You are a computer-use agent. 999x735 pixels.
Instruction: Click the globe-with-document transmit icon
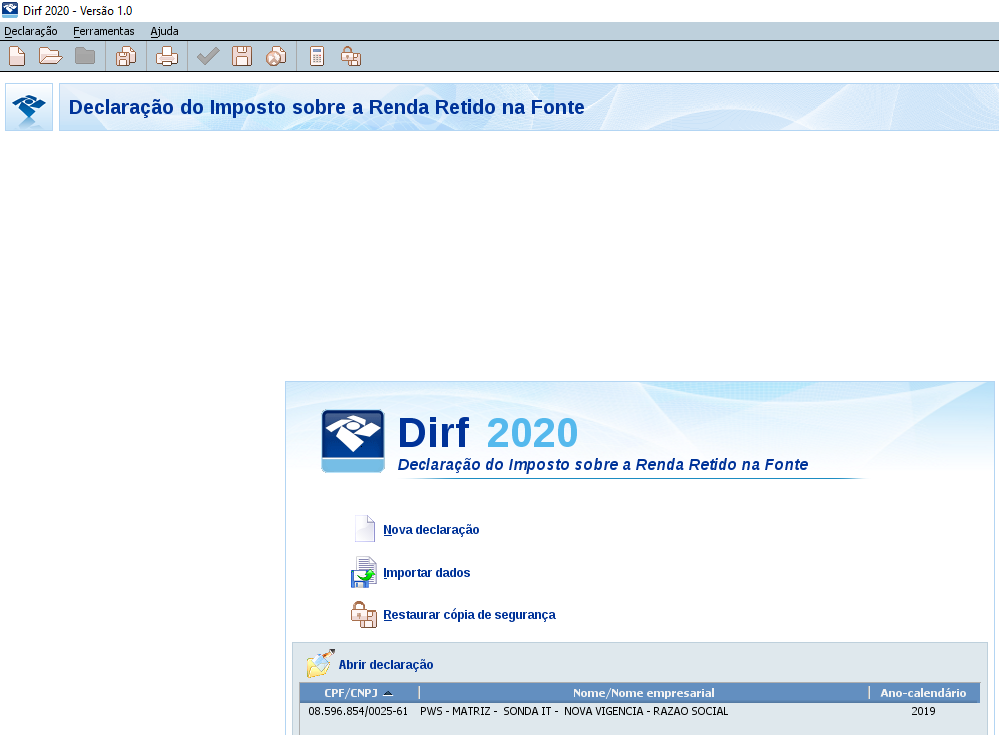276,57
